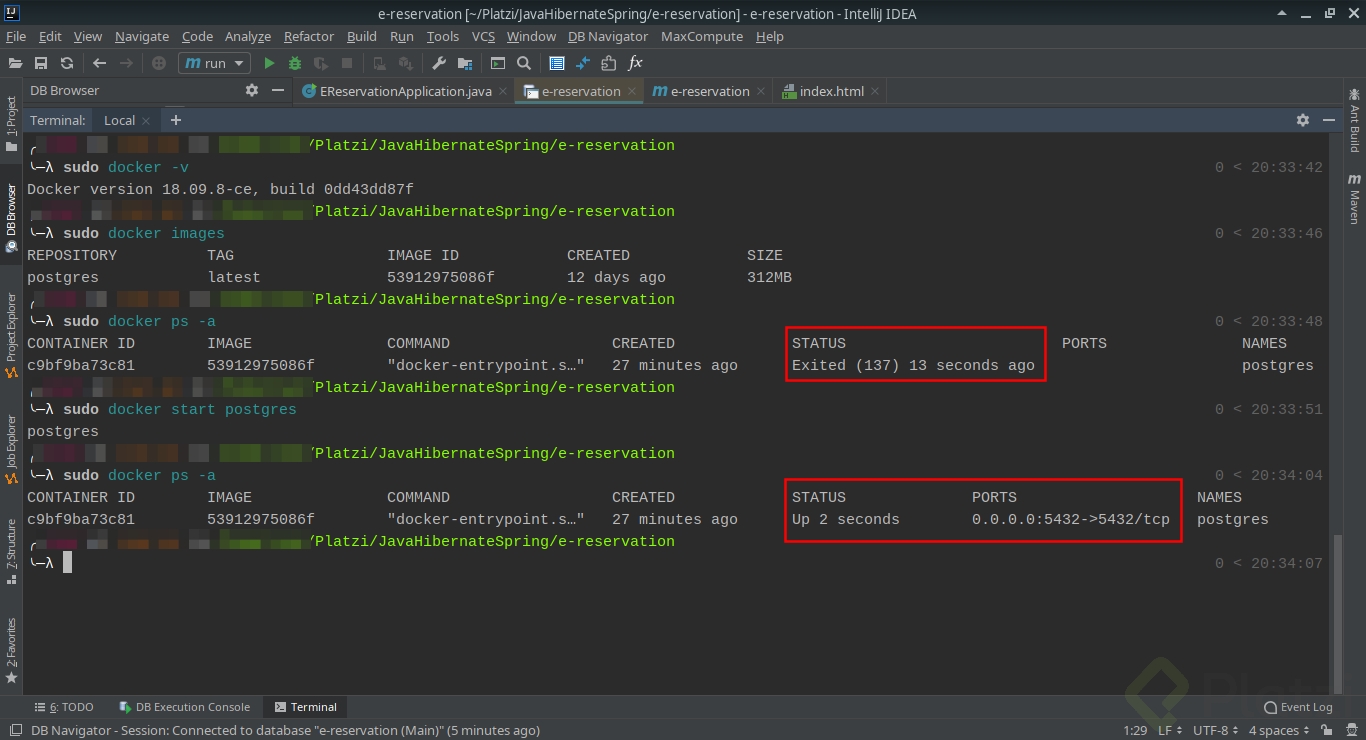Switch to the index.html editor tab

point(831,90)
